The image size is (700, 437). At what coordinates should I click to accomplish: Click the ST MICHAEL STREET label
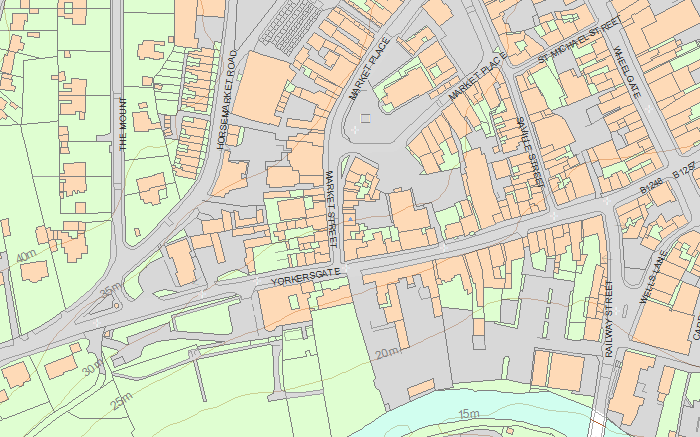(x=579, y=39)
